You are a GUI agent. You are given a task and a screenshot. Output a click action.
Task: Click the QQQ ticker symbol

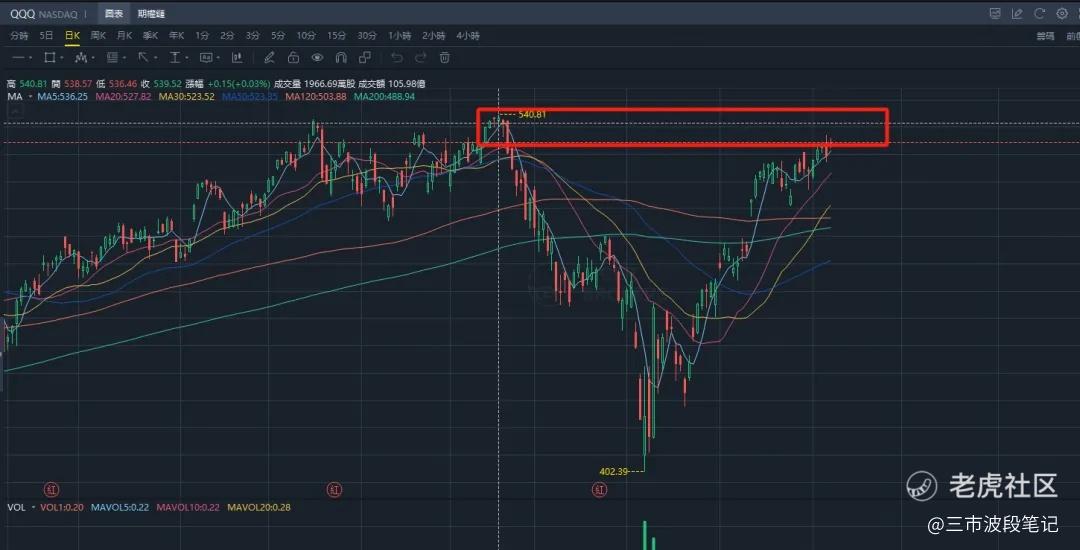[22, 14]
